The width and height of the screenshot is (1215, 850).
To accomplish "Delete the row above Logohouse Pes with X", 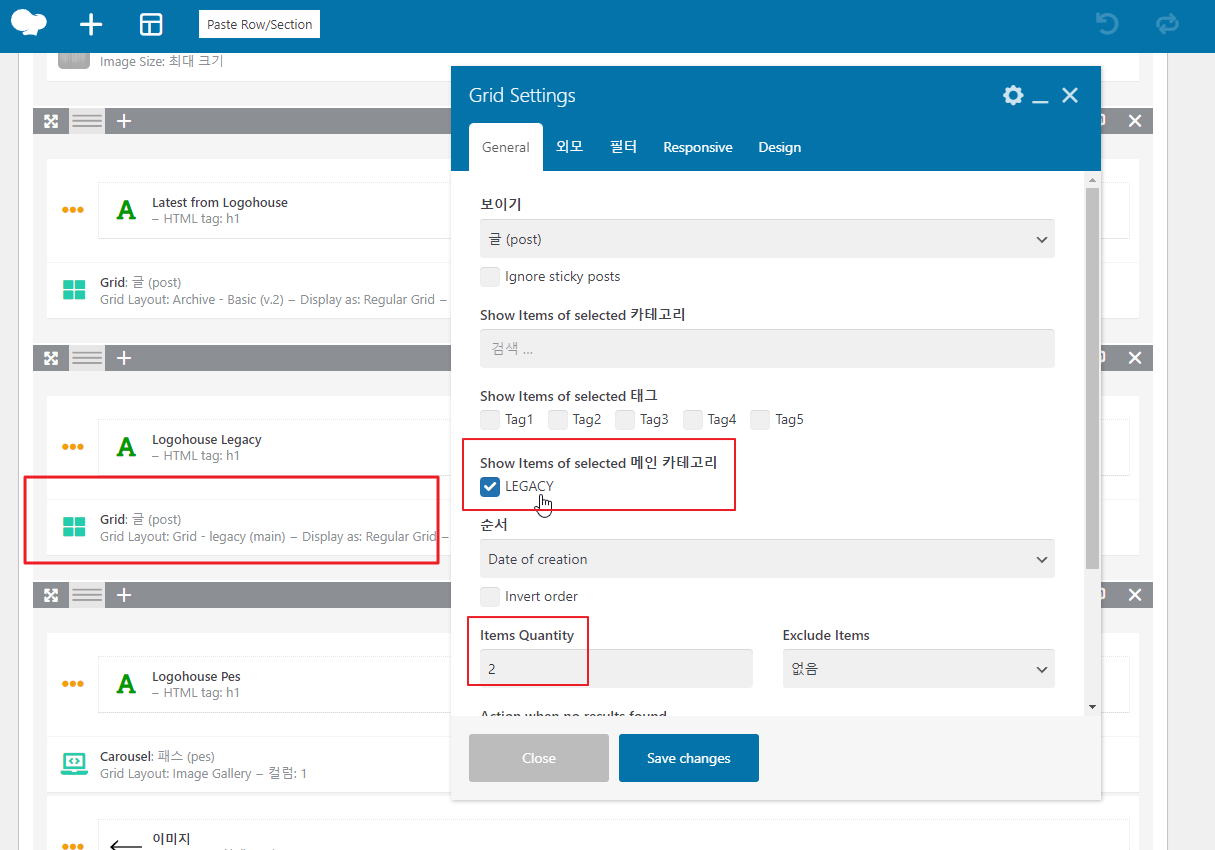I will pos(1135,595).
